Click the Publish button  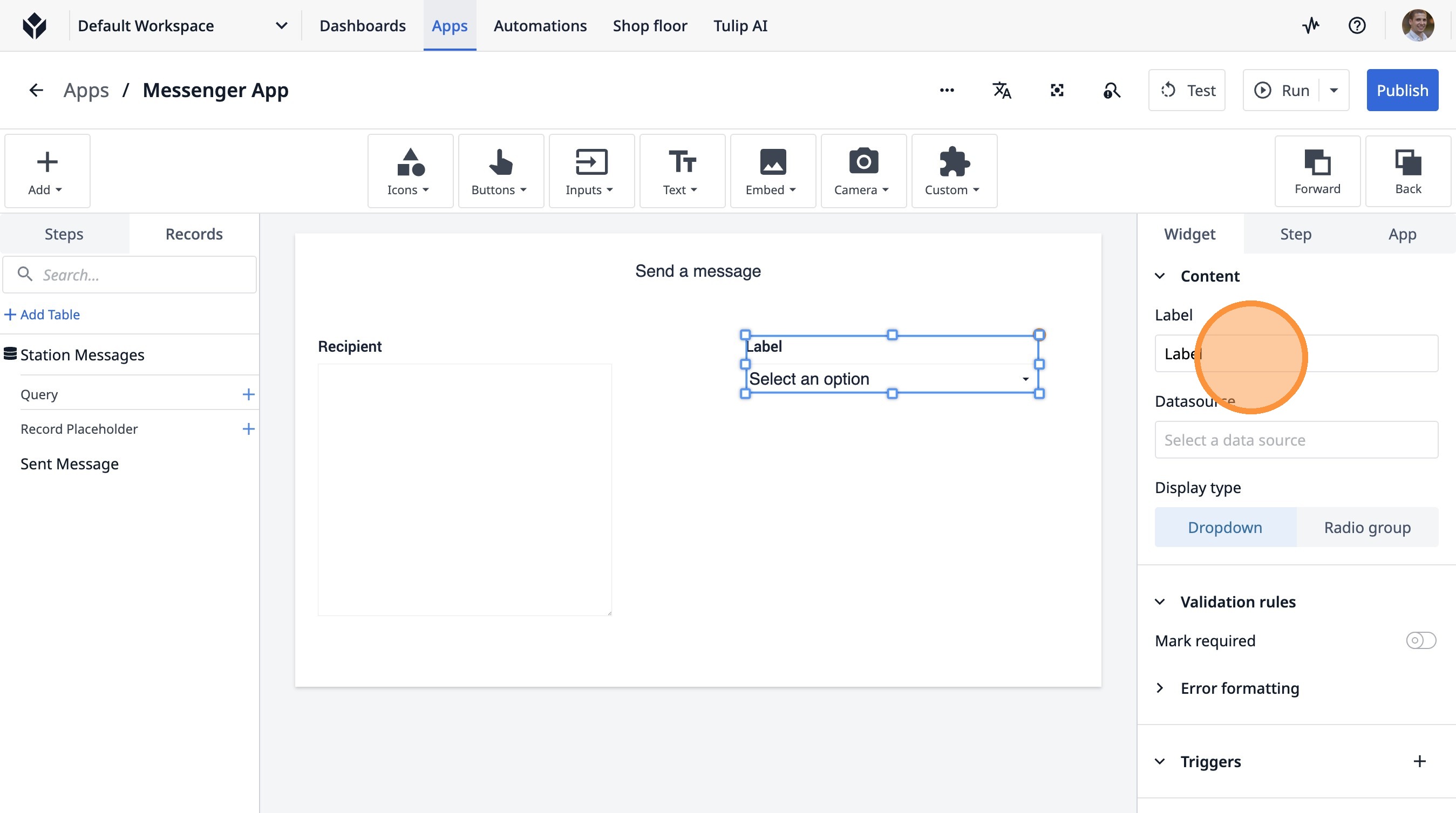coord(1401,91)
